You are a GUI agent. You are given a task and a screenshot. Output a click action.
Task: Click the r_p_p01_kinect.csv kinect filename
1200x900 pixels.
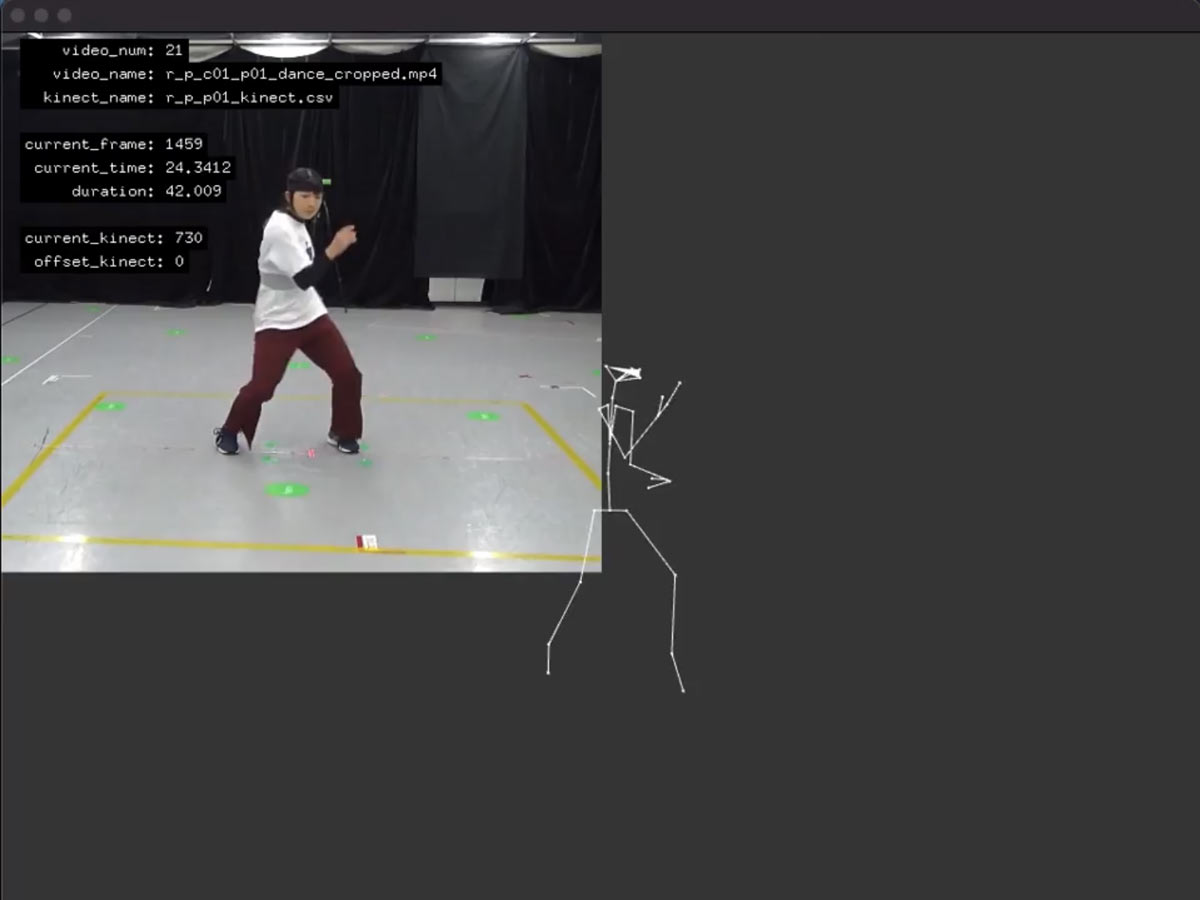click(249, 98)
